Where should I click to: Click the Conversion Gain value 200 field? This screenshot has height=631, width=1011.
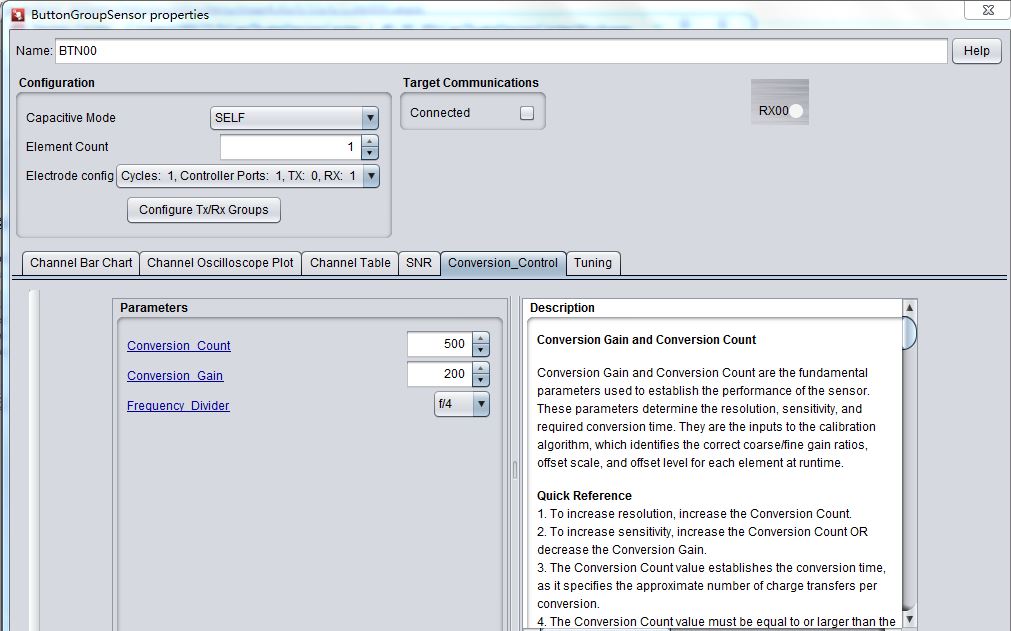click(440, 374)
